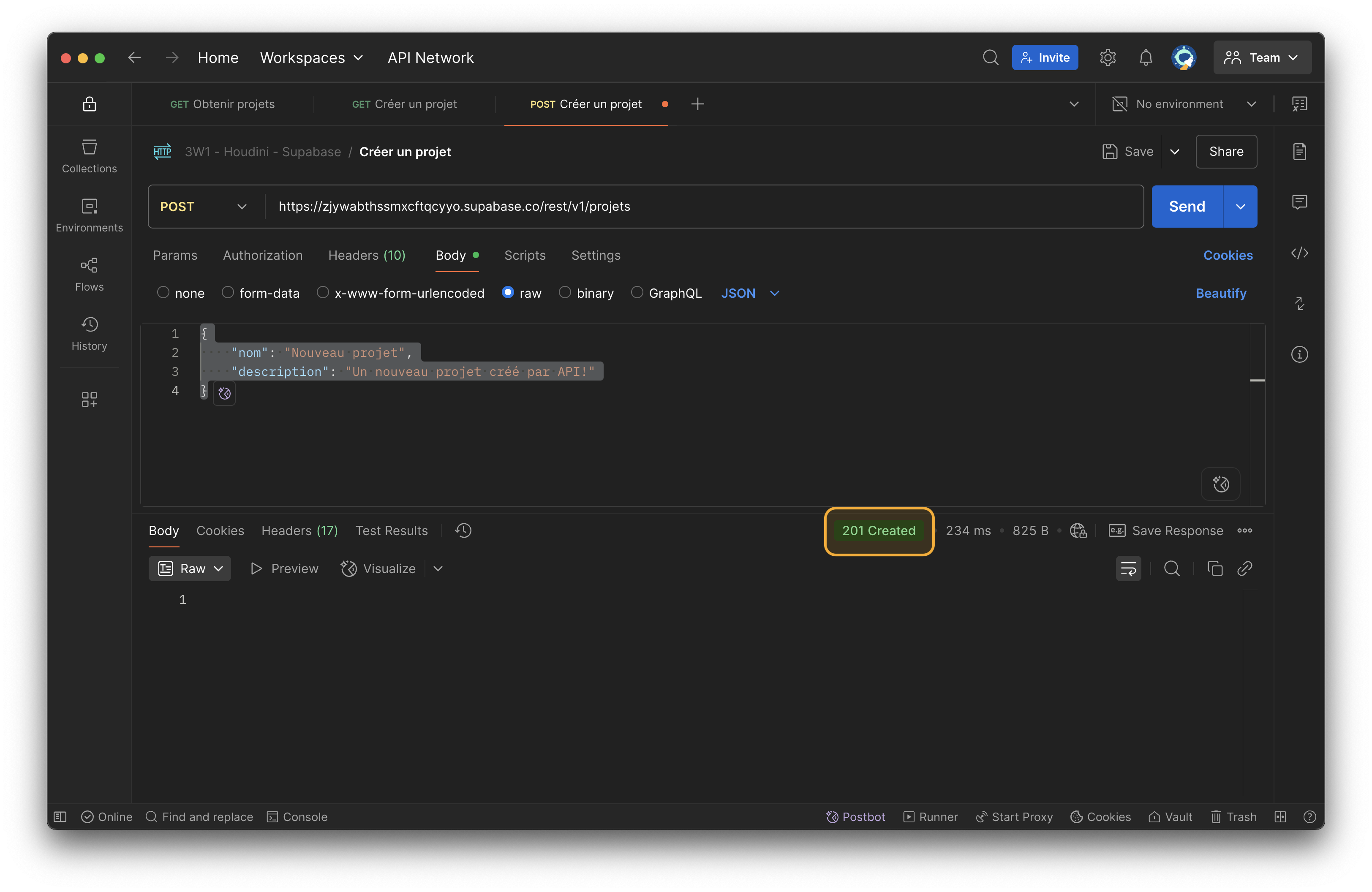1372x892 pixels.
Task: Open the Environments sidebar panel
Action: [90, 215]
